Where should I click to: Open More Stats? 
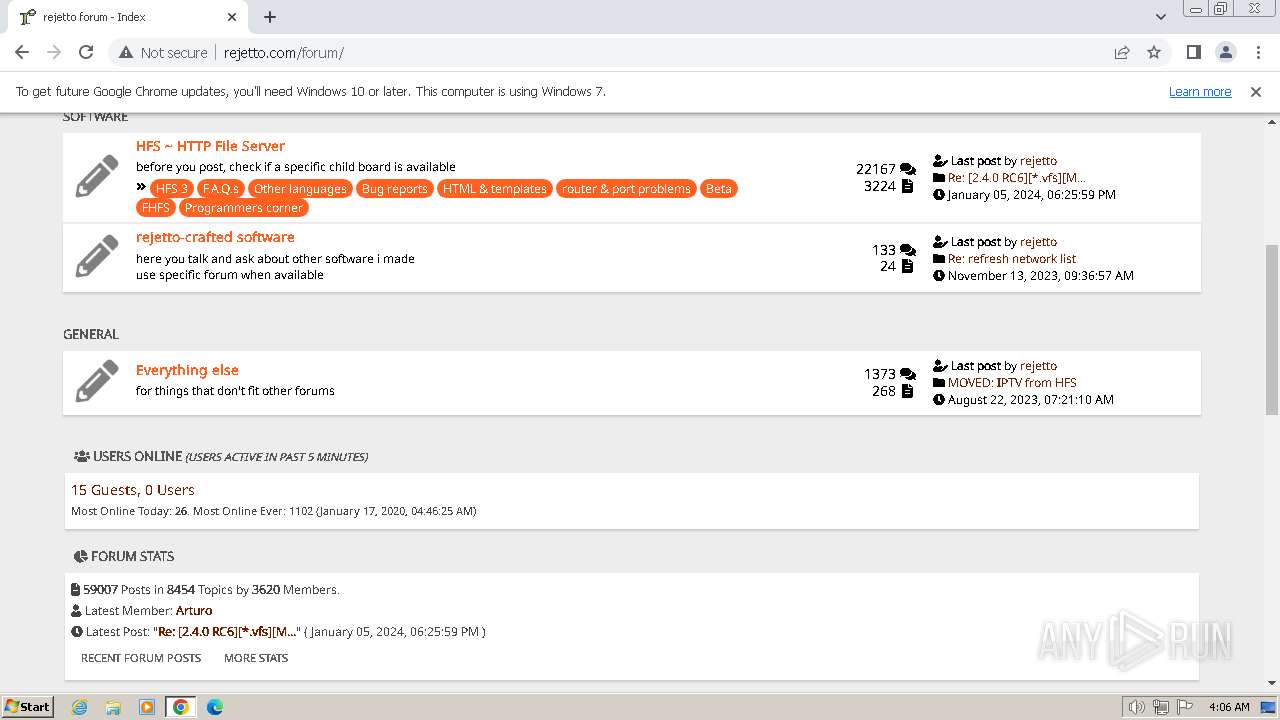coord(256,658)
